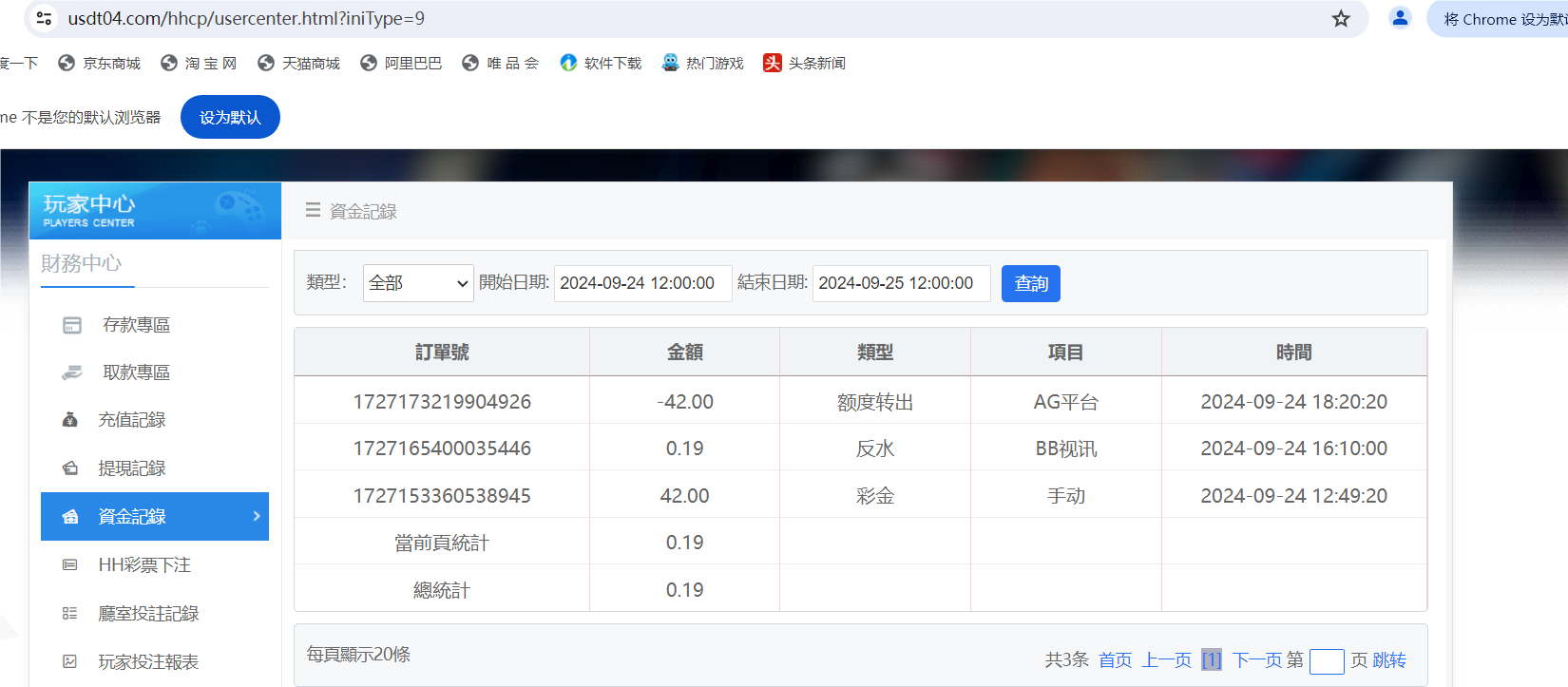Open the 類型 dropdown showing 全部
Image resolution: width=1568 pixels, height=687 pixels.
click(x=418, y=283)
